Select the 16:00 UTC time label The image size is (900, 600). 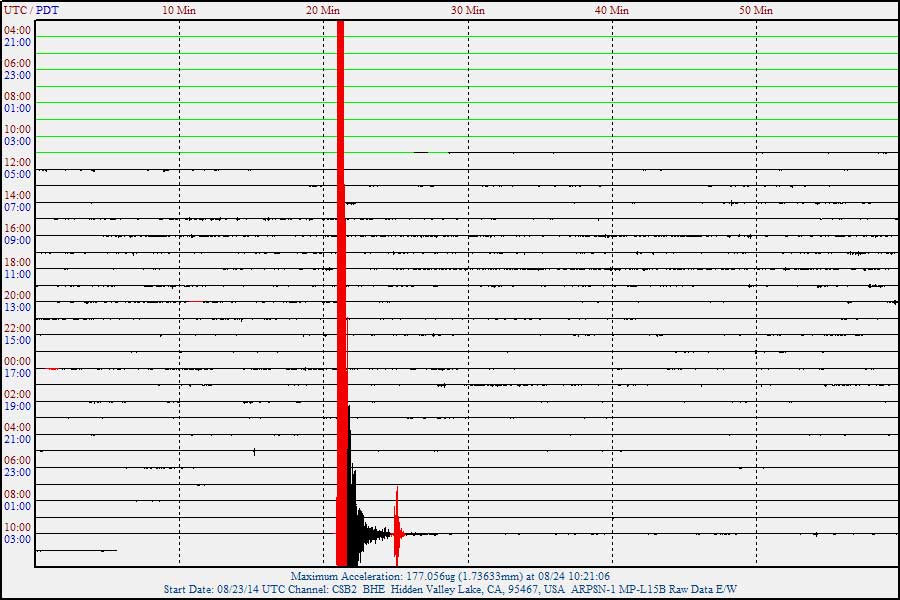pos(17,228)
